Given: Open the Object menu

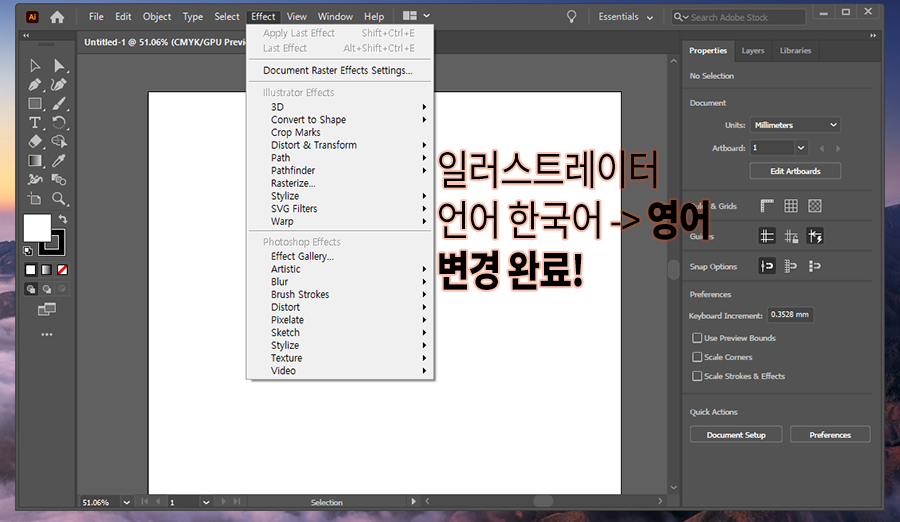Looking at the screenshot, I should tap(157, 17).
